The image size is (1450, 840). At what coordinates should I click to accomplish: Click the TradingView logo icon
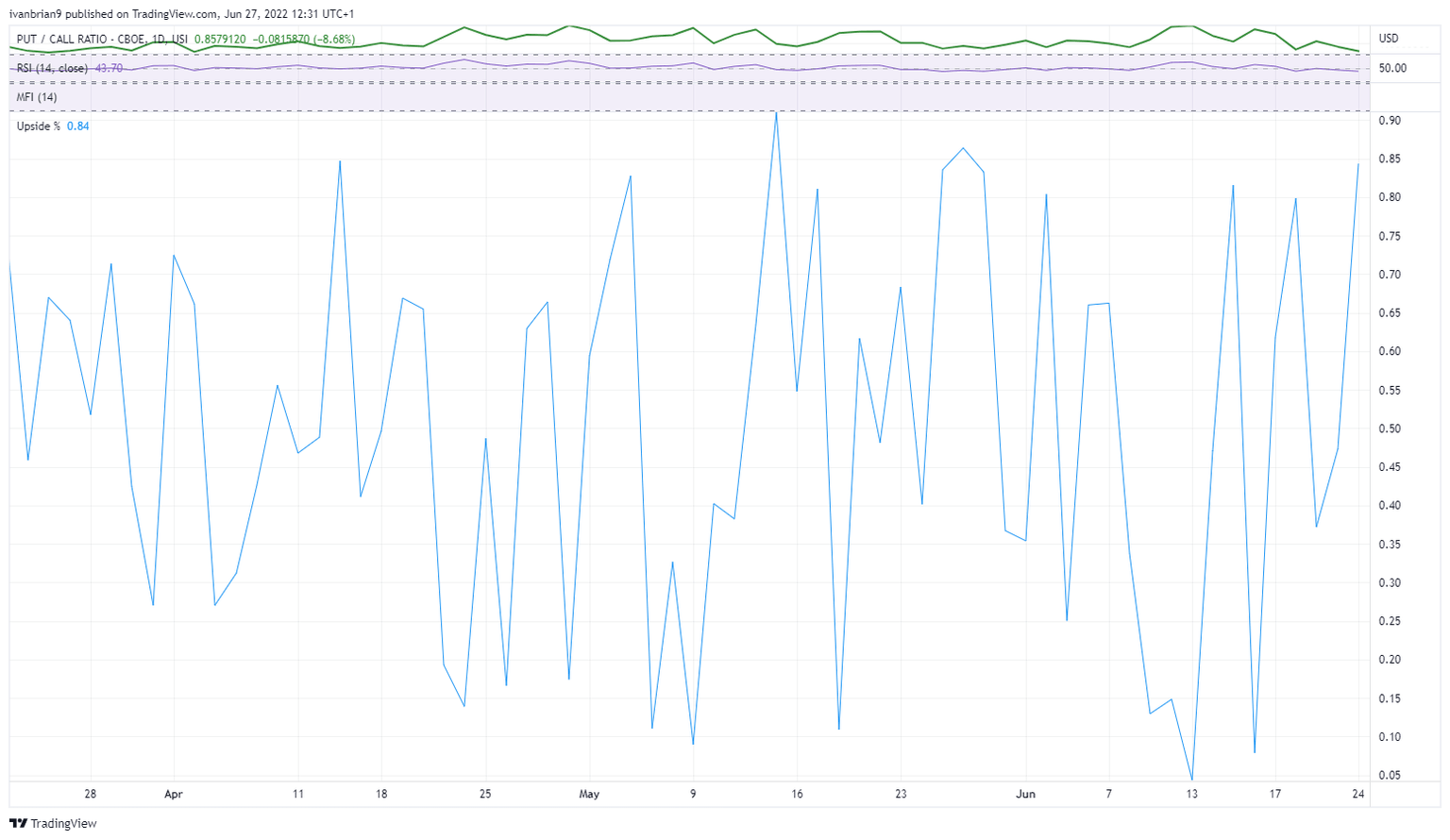tap(18, 823)
